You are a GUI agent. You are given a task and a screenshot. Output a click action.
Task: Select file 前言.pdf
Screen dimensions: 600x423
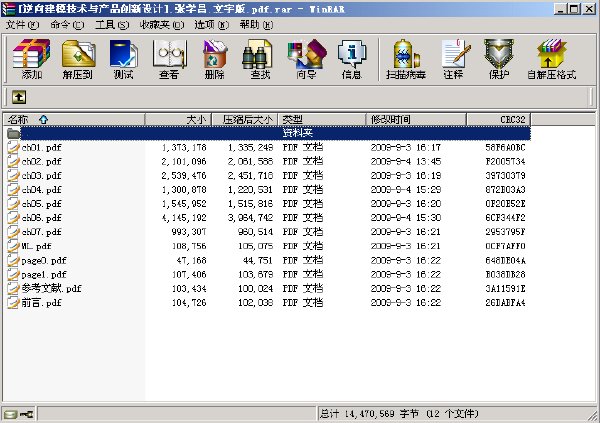click(x=41, y=303)
